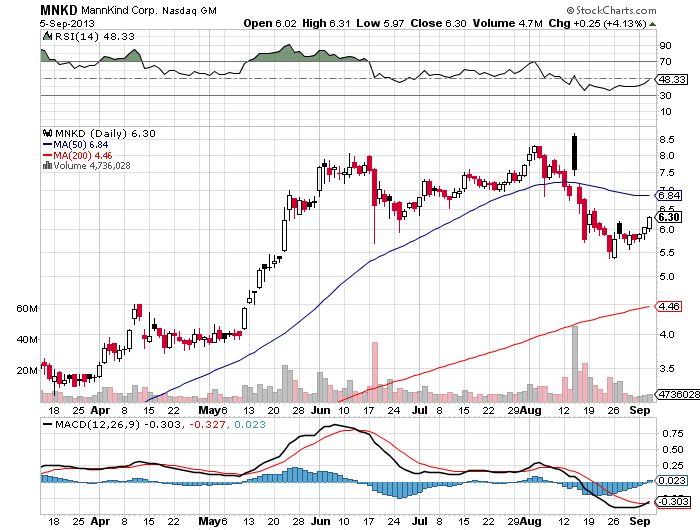This screenshot has width=700, height=530.
Task: Click the 60M volume scale label
Action: (27, 309)
